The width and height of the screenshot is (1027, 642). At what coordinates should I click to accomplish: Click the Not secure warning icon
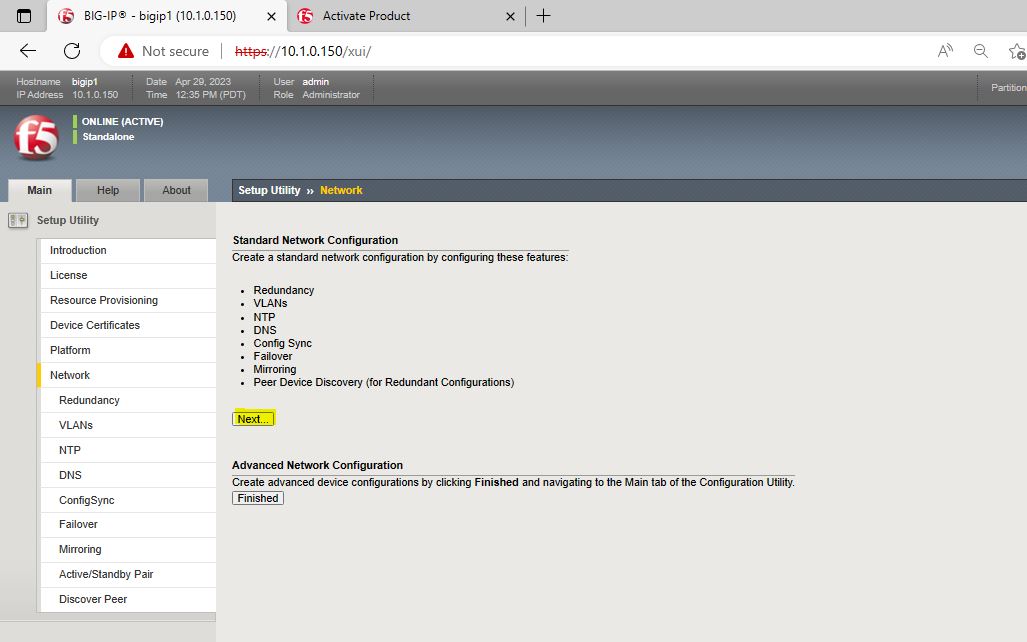126,51
